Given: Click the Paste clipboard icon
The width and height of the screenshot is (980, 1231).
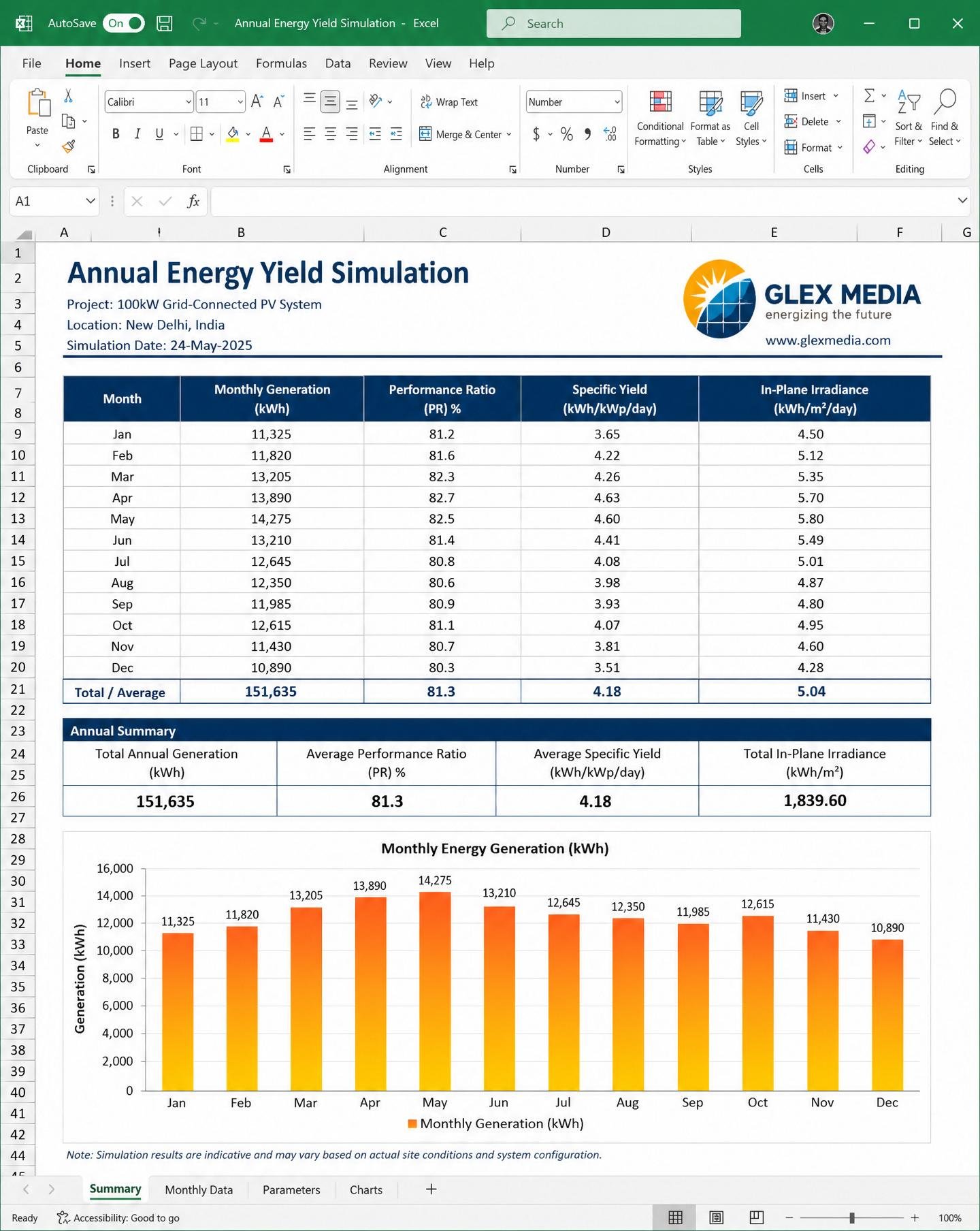Looking at the screenshot, I should 38,103.
